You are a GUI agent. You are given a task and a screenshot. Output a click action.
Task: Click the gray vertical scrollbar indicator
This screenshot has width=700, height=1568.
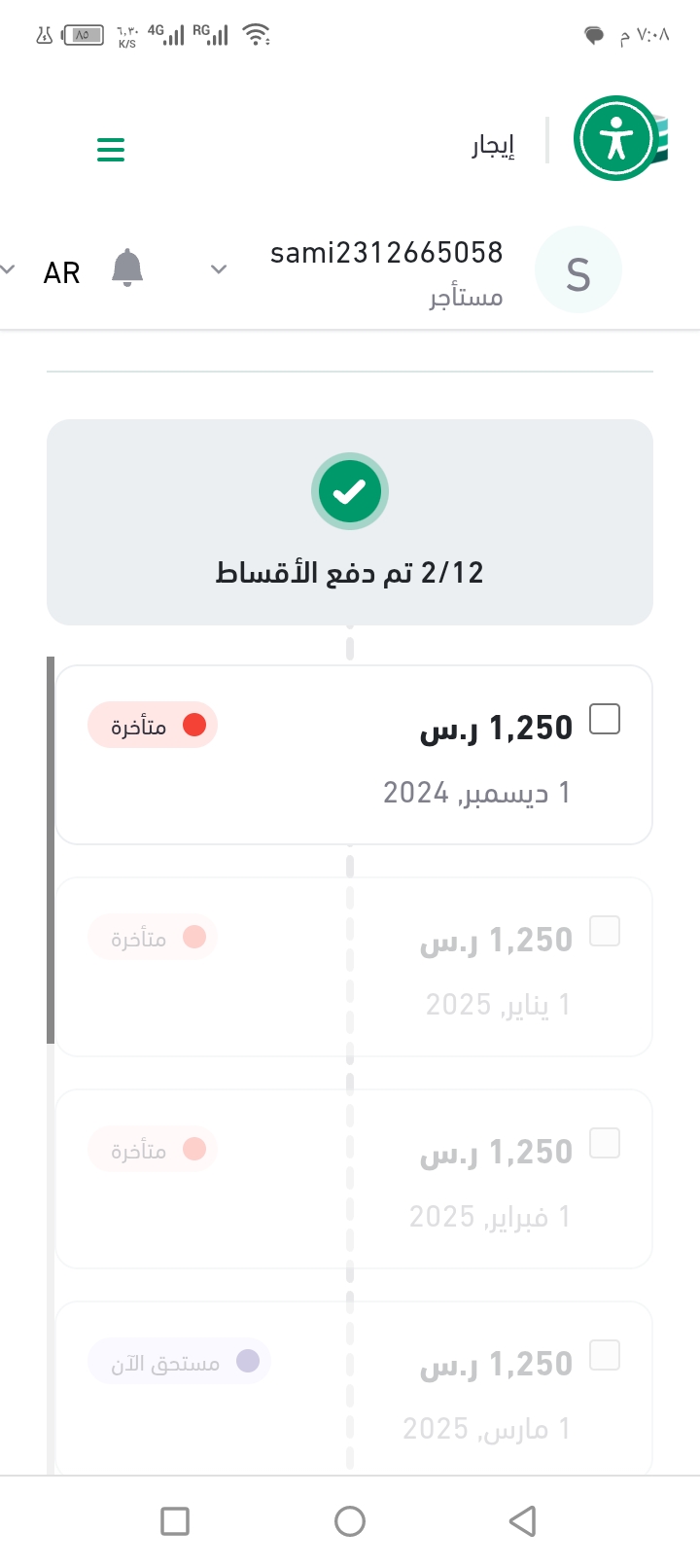coord(51,851)
